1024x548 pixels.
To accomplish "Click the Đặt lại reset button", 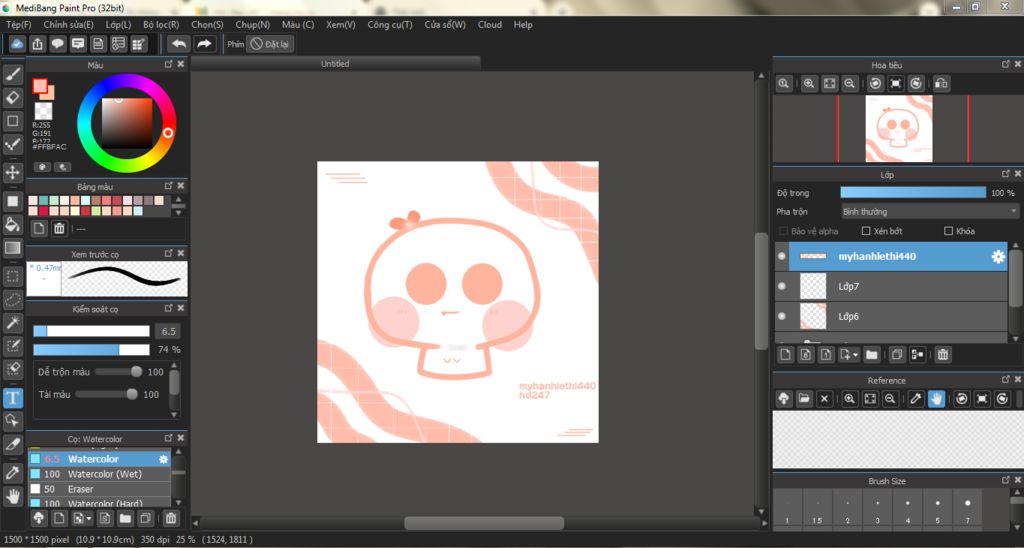I will [x=270, y=44].
